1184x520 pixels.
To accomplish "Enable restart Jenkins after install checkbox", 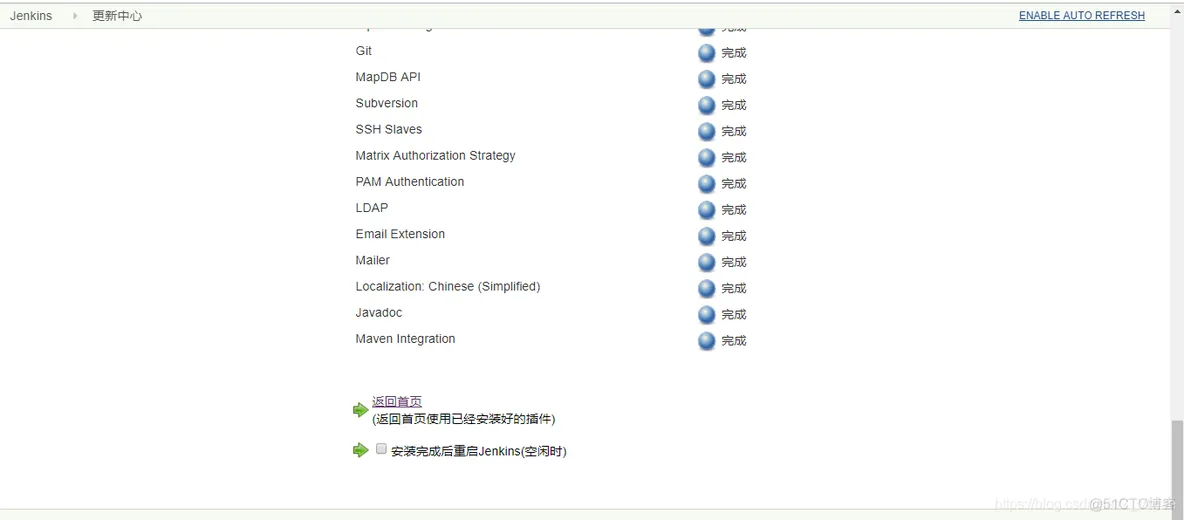I will [381, 448].
